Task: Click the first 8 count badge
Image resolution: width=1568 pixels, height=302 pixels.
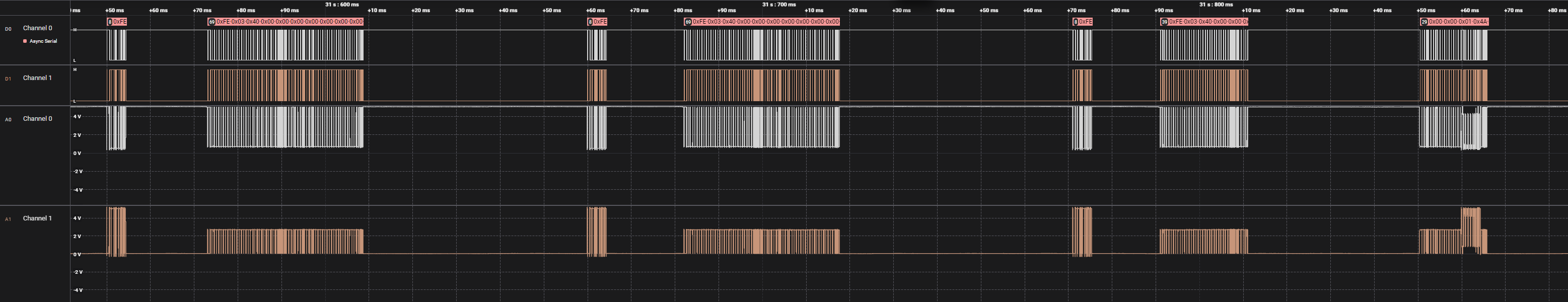Action: click(110, 22)
